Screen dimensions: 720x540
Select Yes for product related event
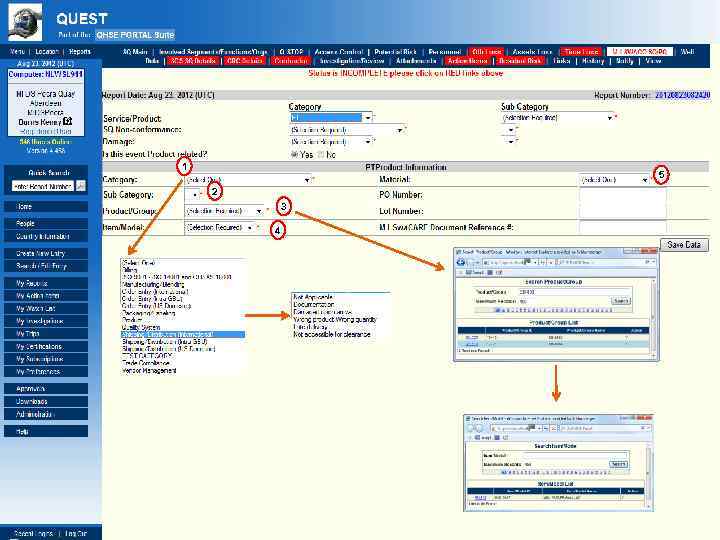click(x=295, y=155)
